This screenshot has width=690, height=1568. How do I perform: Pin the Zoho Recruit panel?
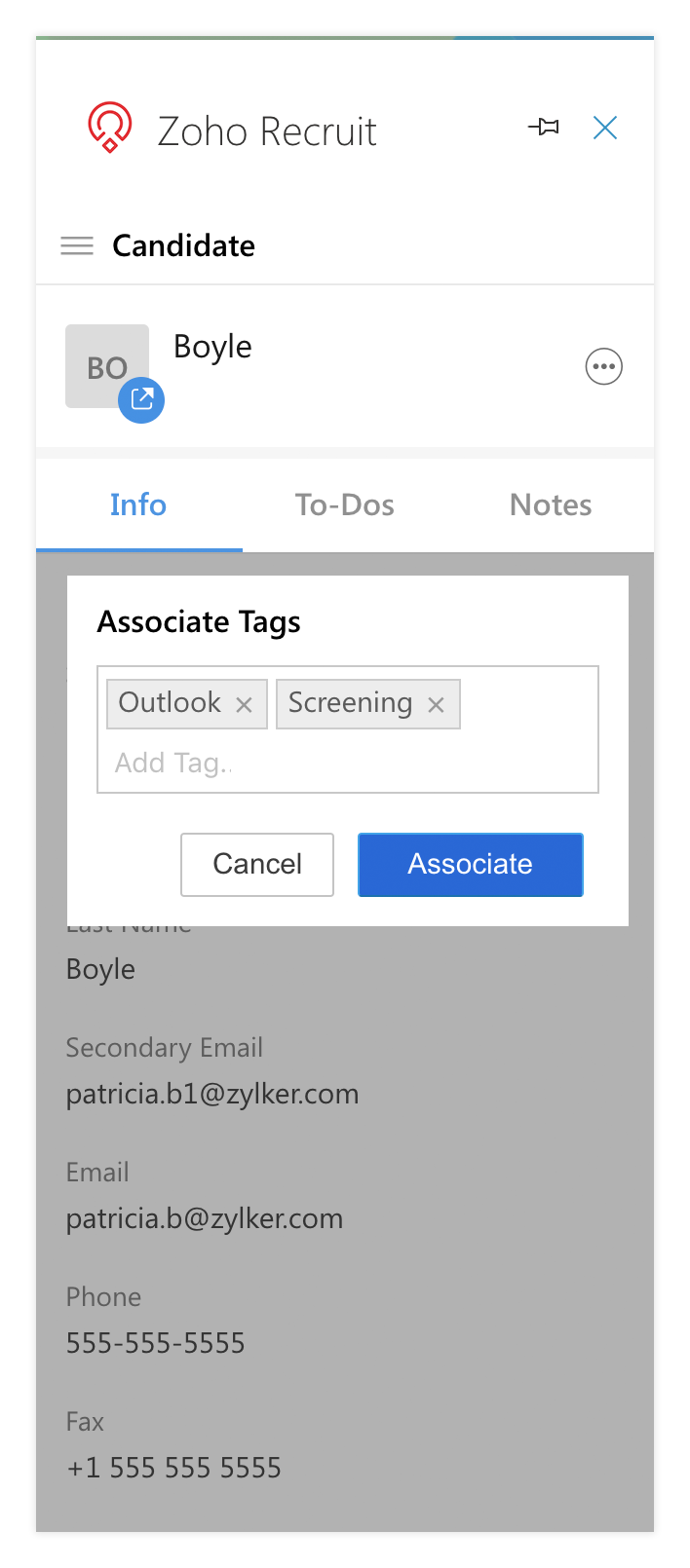point(544,128)
